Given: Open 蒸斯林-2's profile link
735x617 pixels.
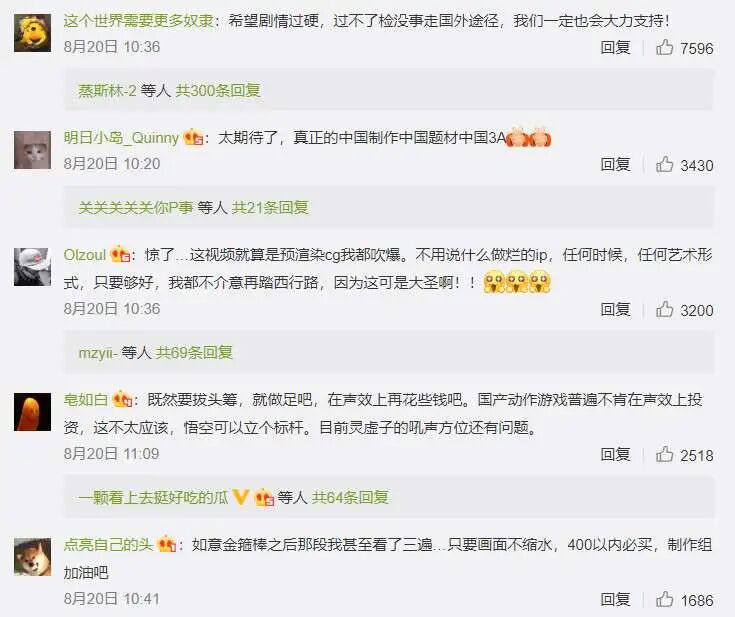Looking at the screenshot, I should pos(107,90).
